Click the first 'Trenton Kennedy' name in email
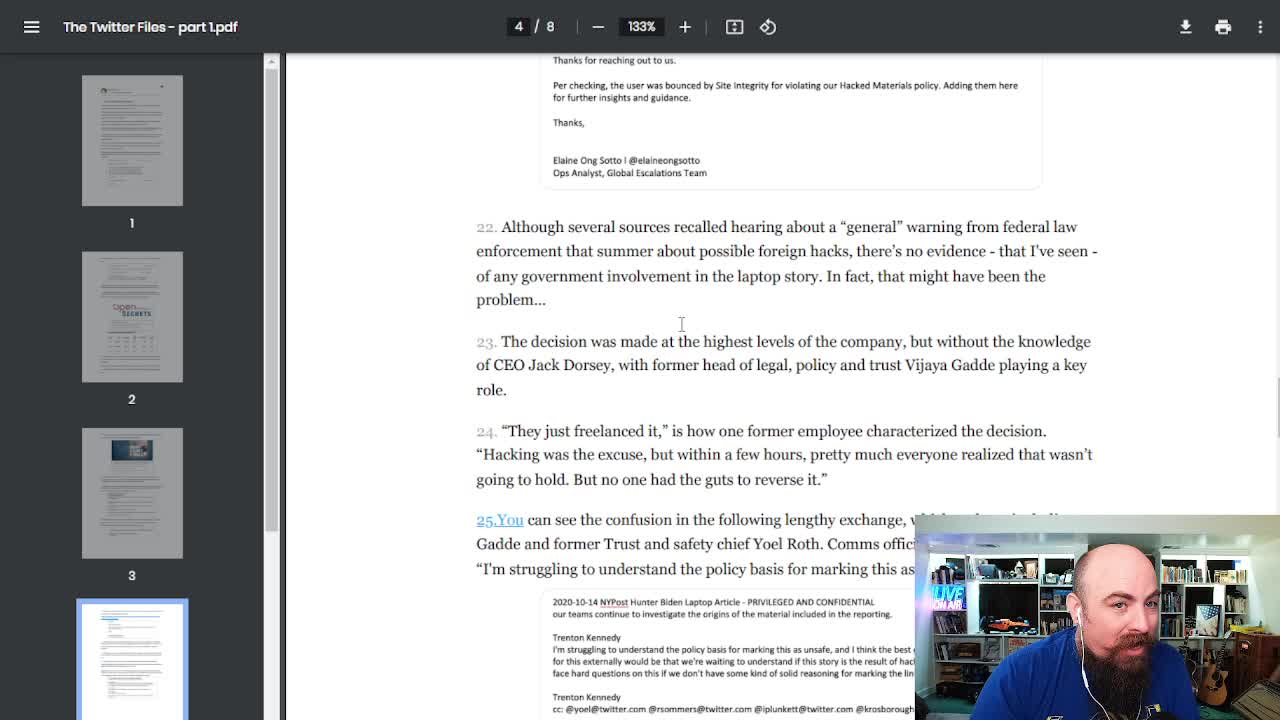This screenshot has height=720, width=1280. 587,637
